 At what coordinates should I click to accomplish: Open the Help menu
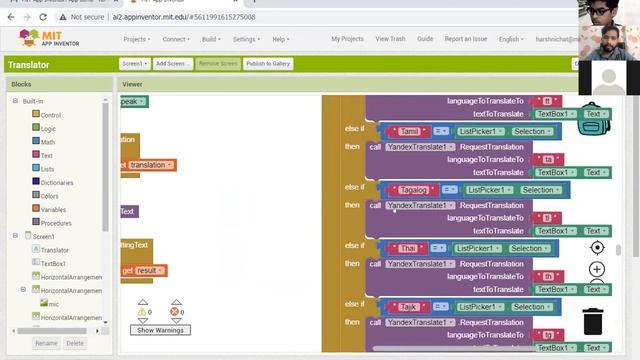[x=280, y=39]
